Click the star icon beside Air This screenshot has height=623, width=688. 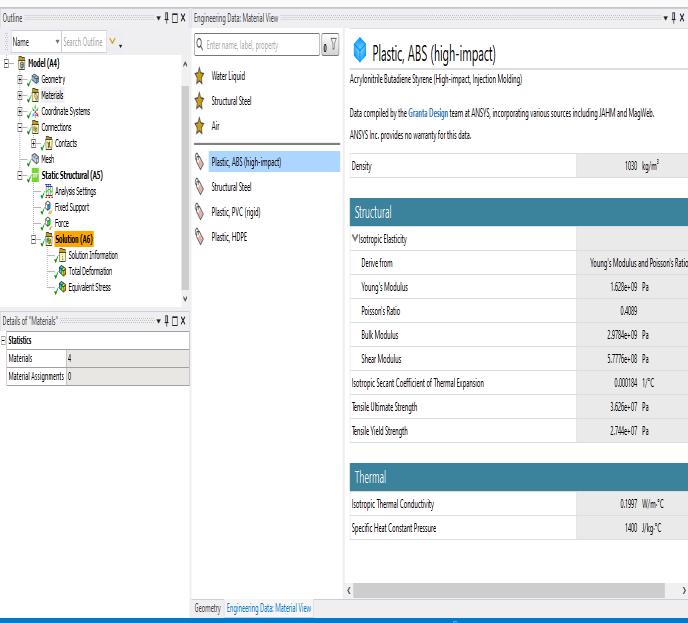[x=200, y=125]
